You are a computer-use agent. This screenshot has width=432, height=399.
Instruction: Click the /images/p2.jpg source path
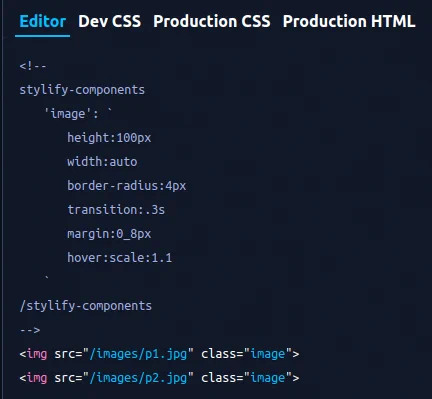[138, 378]
